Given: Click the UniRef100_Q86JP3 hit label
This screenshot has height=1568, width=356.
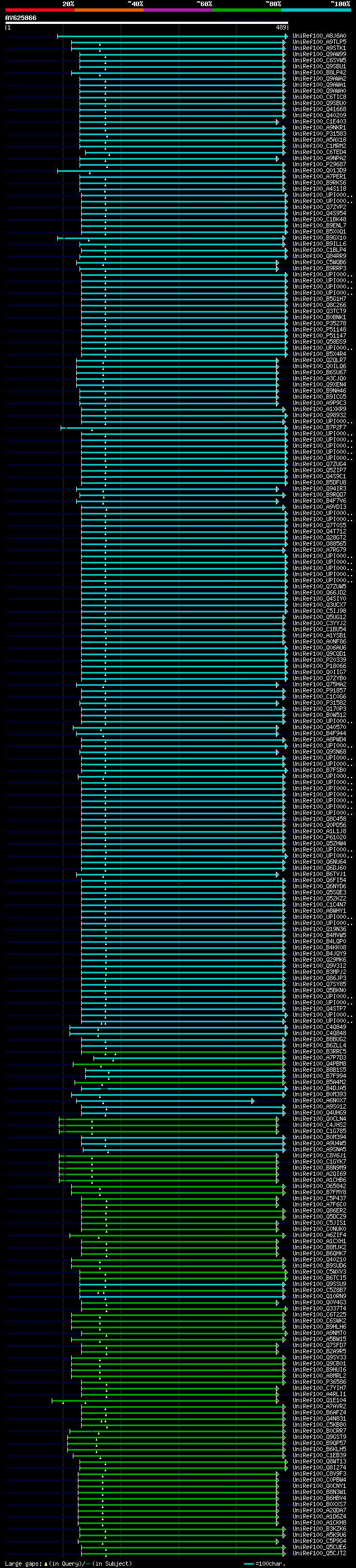Looking at the screenshot, I should [x=319, y=978].
